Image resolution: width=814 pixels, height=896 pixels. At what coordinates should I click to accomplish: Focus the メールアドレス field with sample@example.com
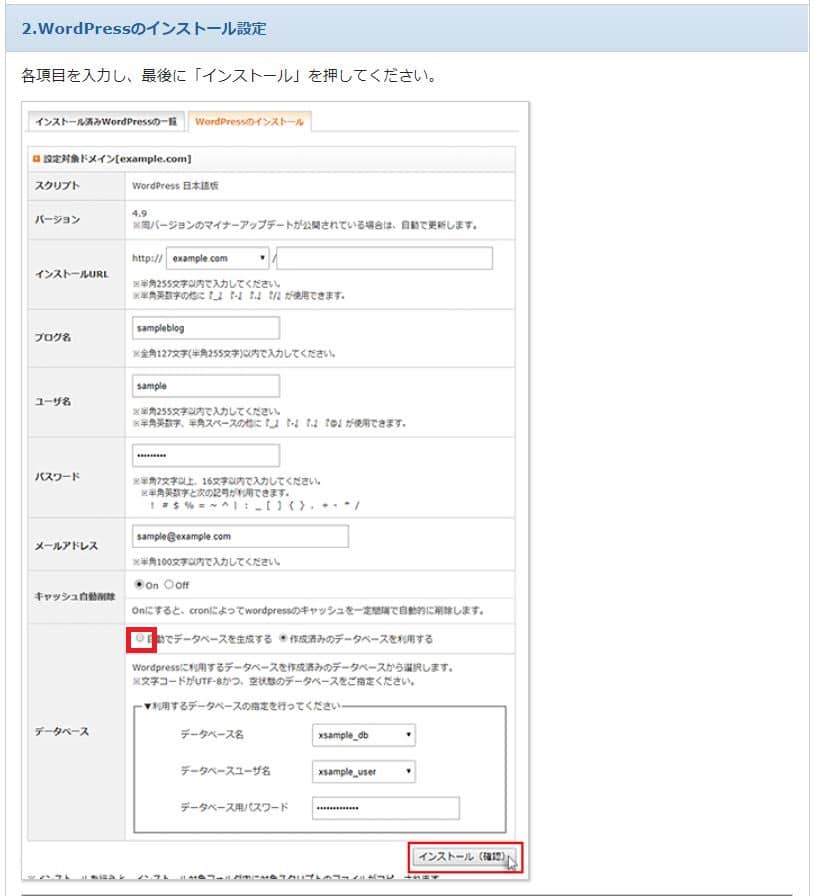240,536
